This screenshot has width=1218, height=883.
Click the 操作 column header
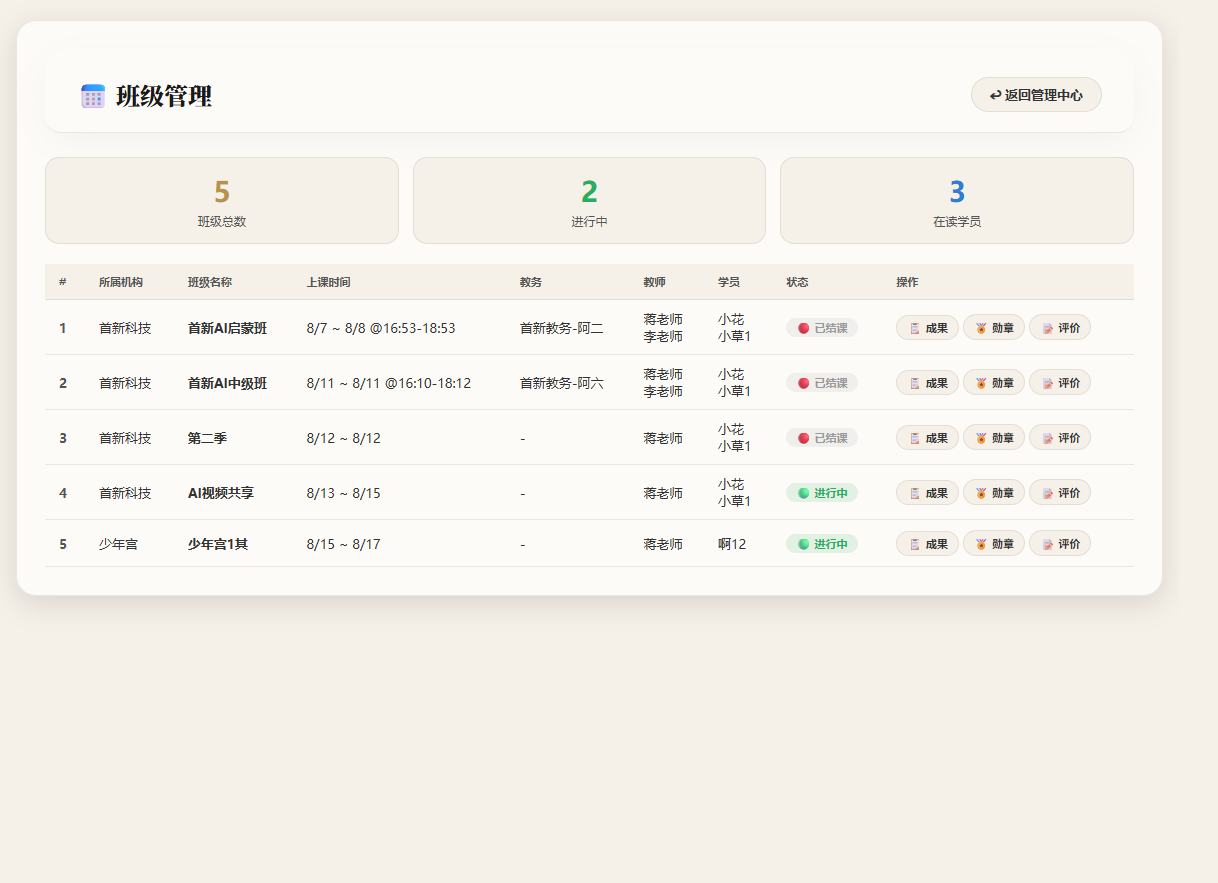907,282
